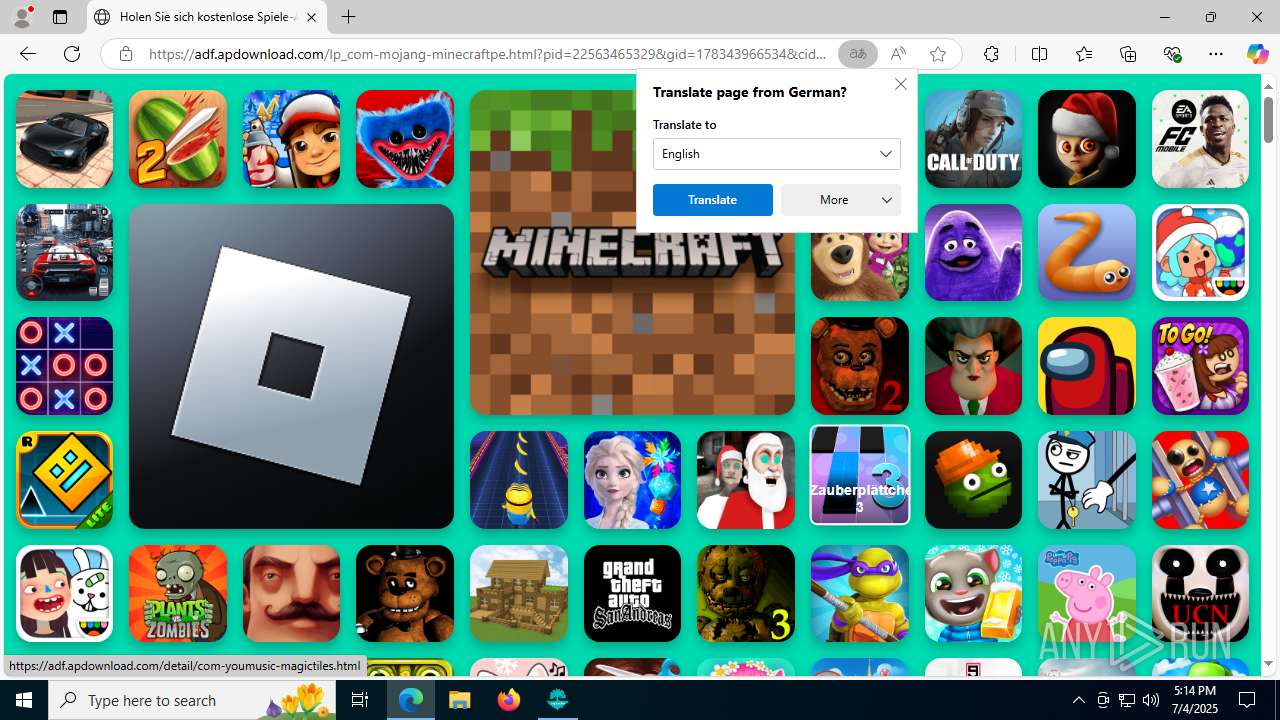Close the Holen Sie sich kostenlose Spiele tab
1280x720 pixels.
[311, 17]
